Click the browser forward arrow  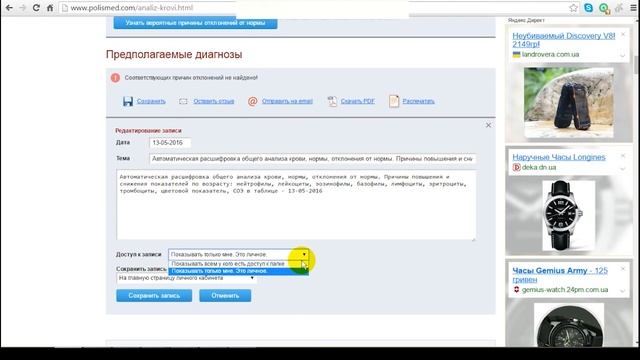click(x=22, y=8)
